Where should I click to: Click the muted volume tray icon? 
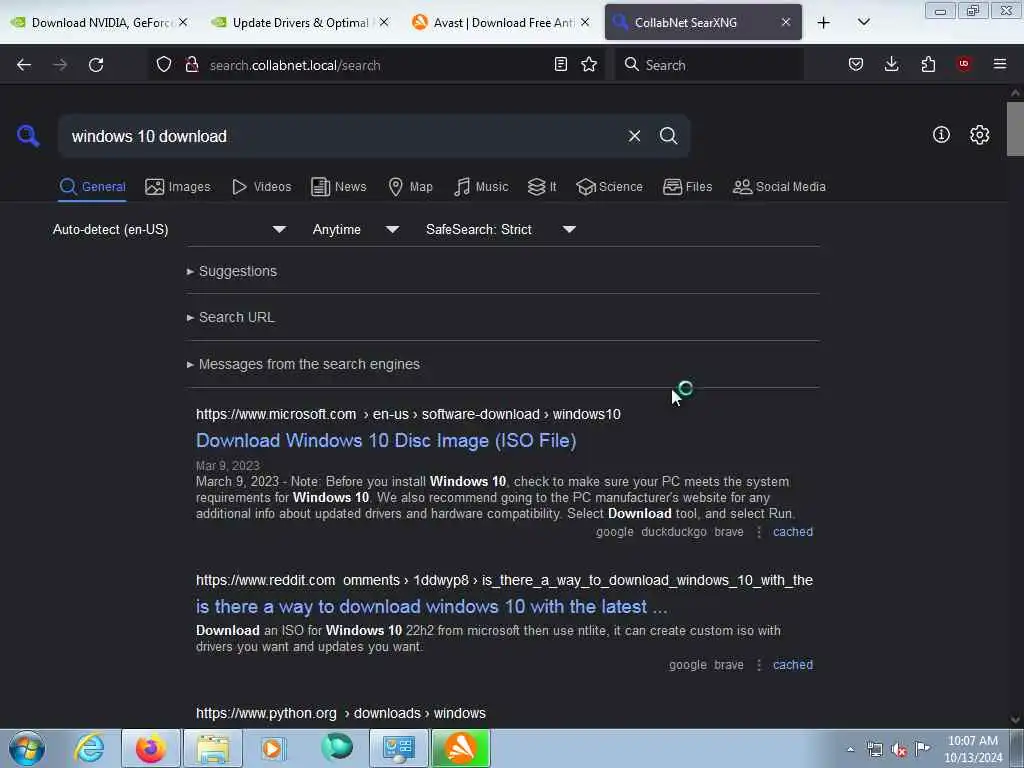[x=899, y=750]
